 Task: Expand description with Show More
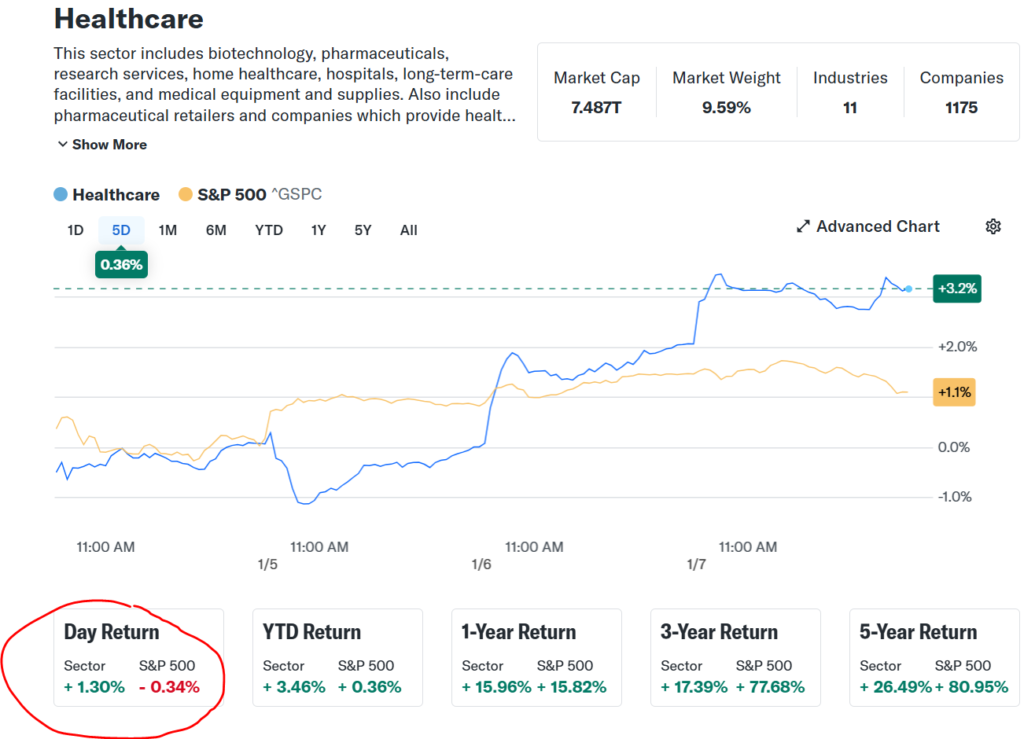(101, 145)
